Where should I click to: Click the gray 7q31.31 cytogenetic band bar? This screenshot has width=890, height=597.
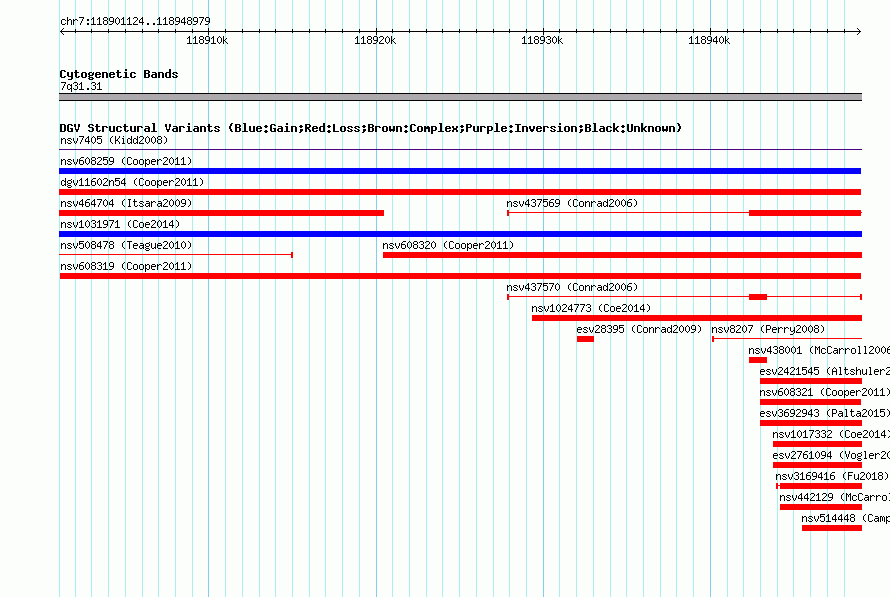pos(460,97)
